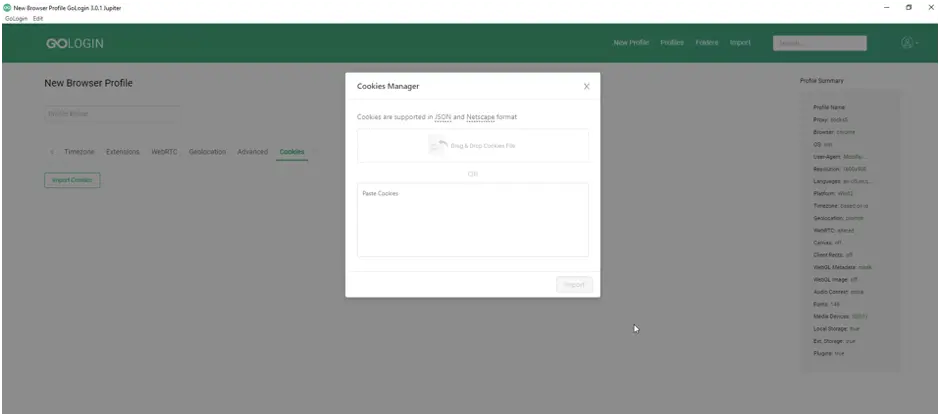This screenshot has width=940, height=416.
Task: Go to Profiles in the header
Action: [672, 43]
